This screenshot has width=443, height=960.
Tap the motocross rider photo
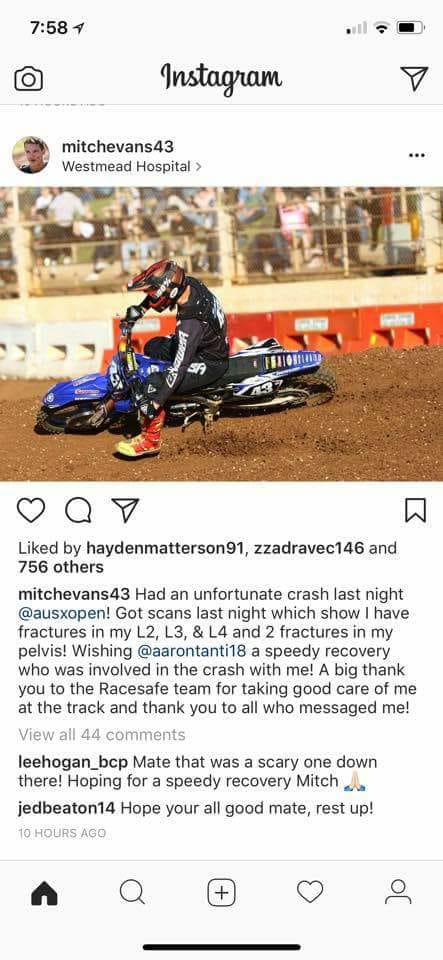point(222,334)
